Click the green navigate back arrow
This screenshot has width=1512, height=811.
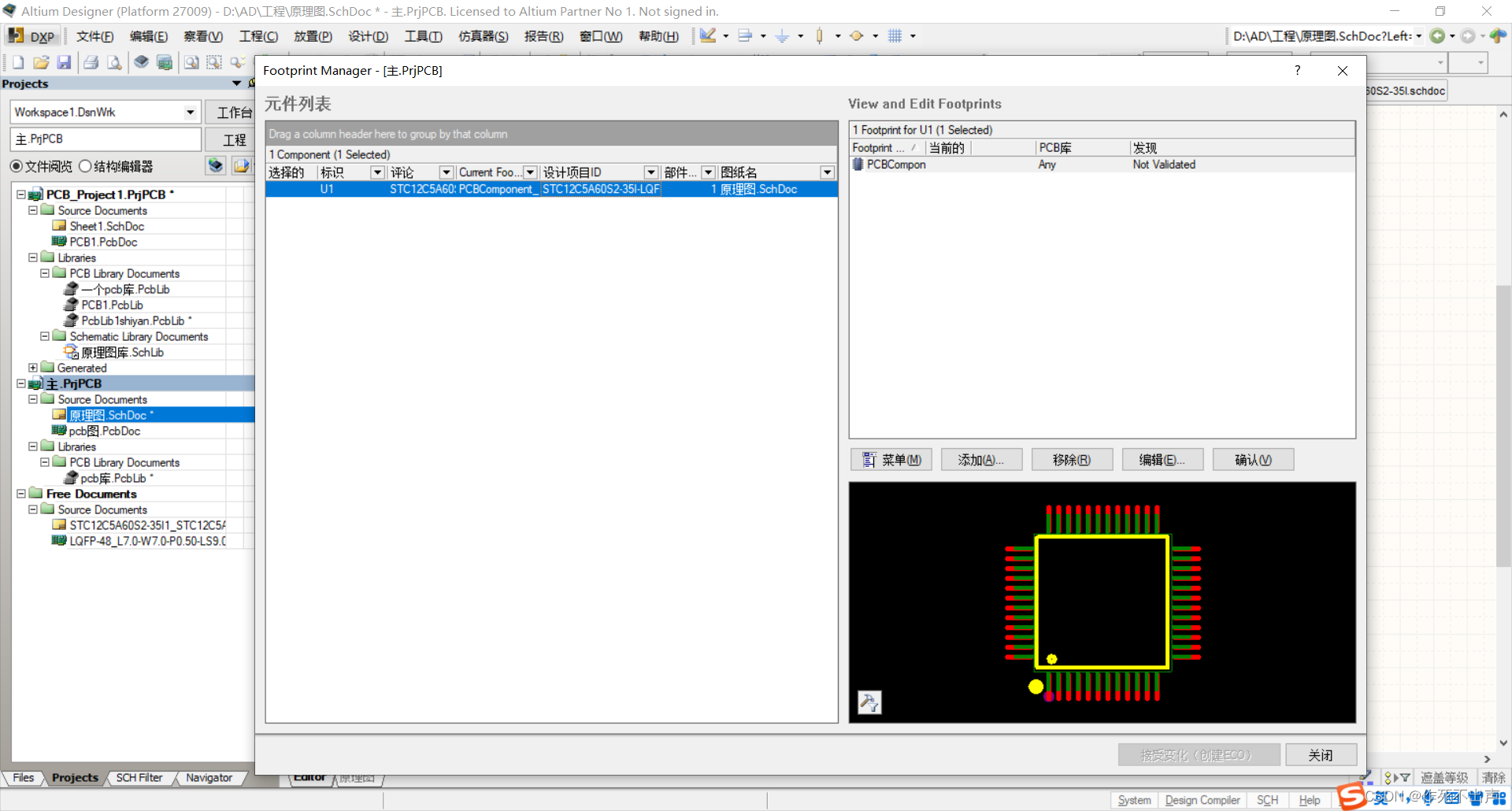click(x=1437, y=35)
